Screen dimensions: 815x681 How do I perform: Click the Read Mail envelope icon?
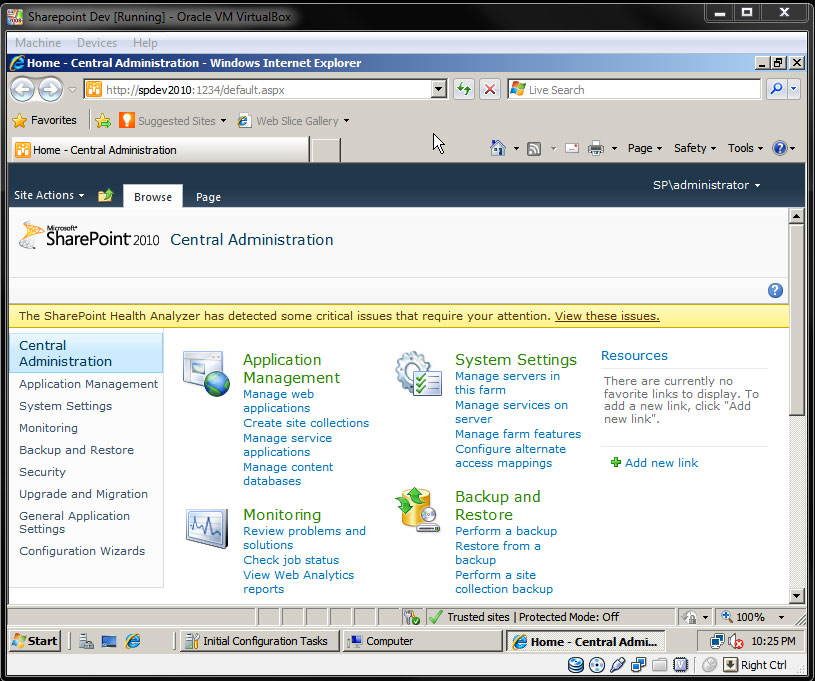572,149
